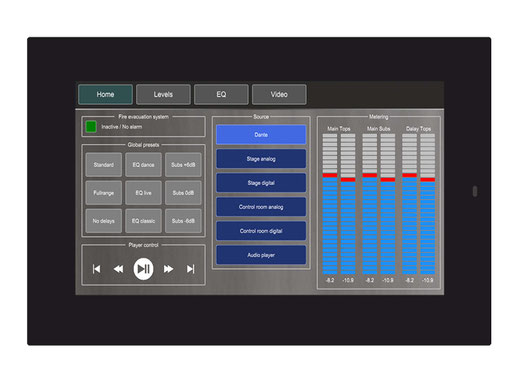Toggle play/pause in Player control
Image resolution: width=519 pixels, height=381 pixels.
(x=143, y=269)
